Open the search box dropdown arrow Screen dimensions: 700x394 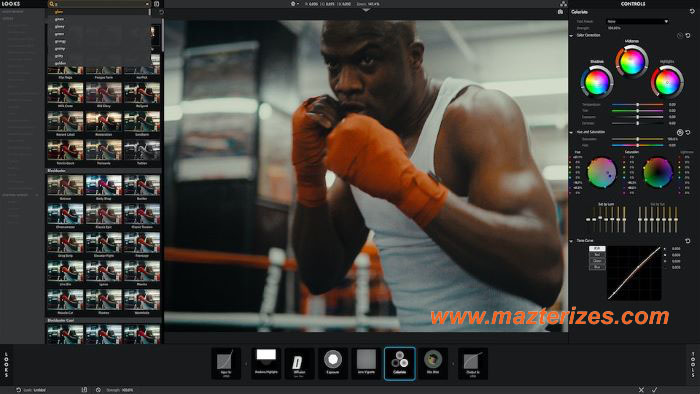(147, 4)
